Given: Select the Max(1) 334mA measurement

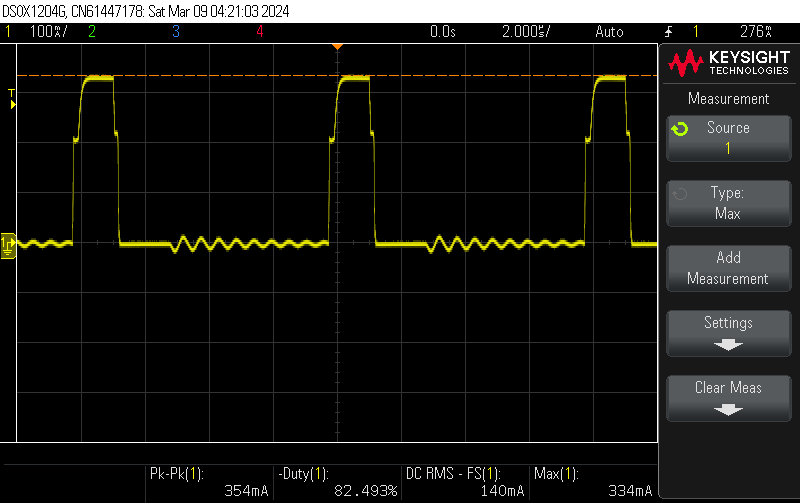Looking at the screenshot, I should click(593, 482).
